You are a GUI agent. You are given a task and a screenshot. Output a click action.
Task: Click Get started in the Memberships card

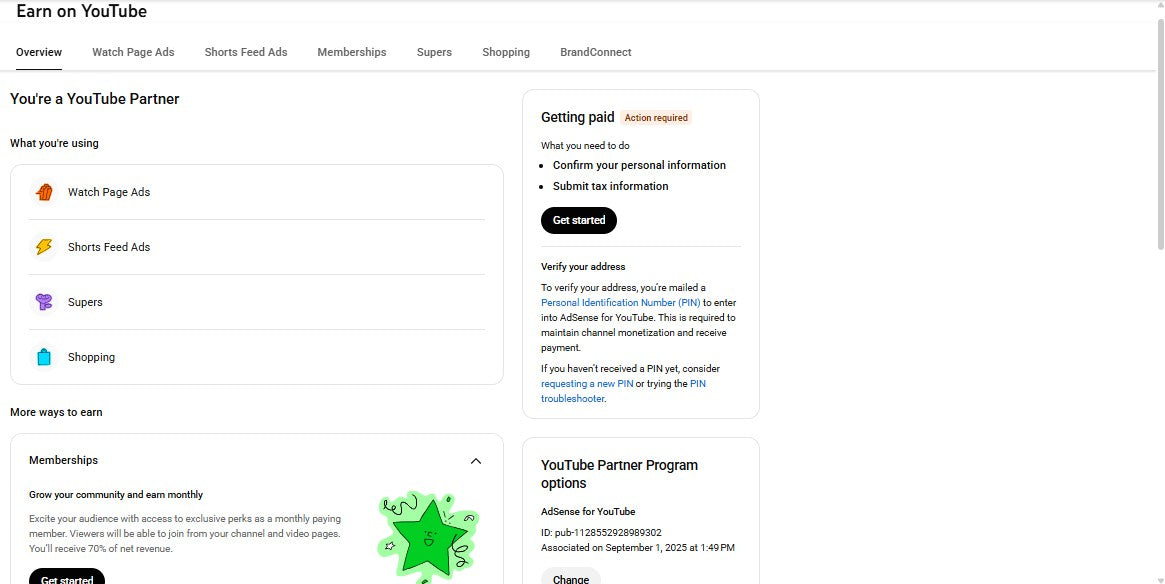pyautogui.click(x=66, y=578)
